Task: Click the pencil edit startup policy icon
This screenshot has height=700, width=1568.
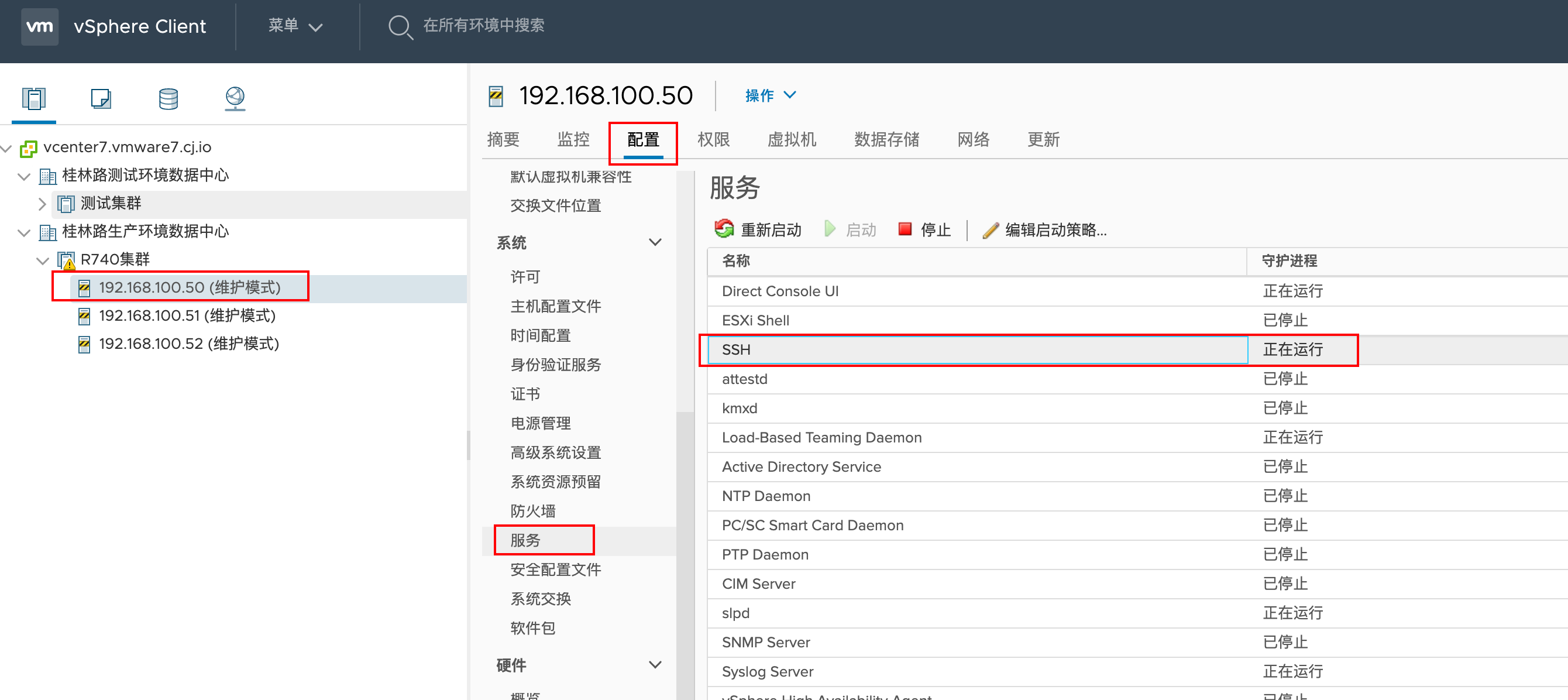Action: pyautogui.click(x=991, y=229)
